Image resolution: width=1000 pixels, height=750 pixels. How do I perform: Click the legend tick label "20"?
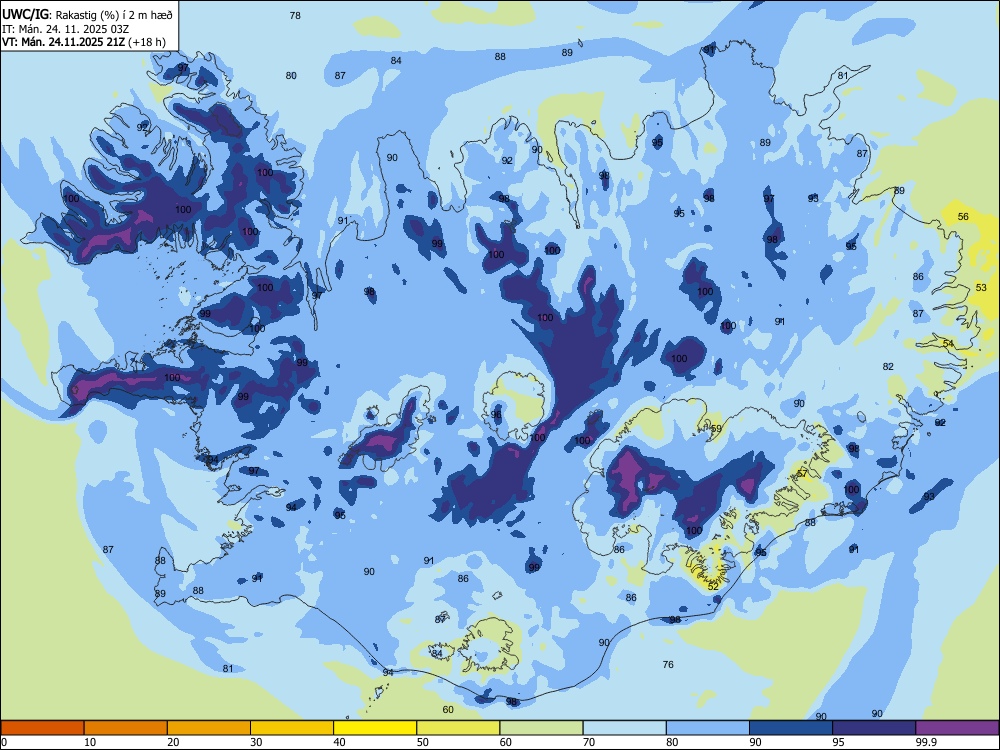(173, 742)
